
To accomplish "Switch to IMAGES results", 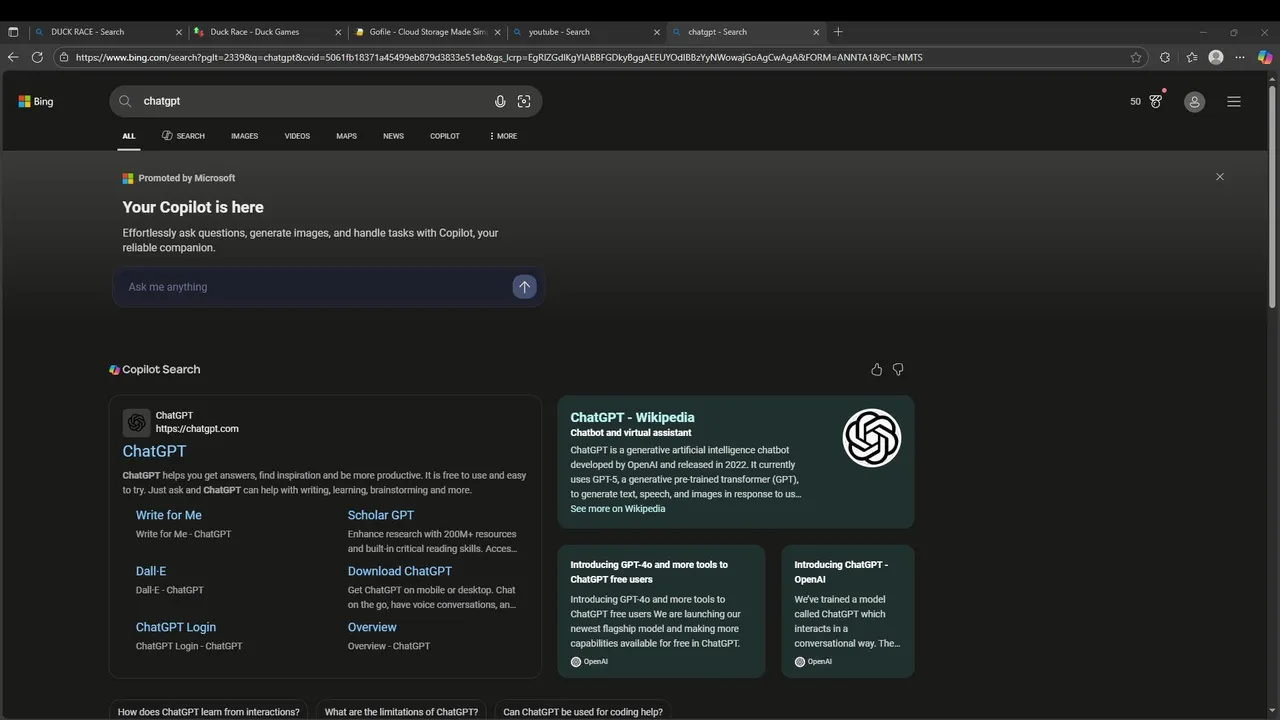I will [244, 136].
